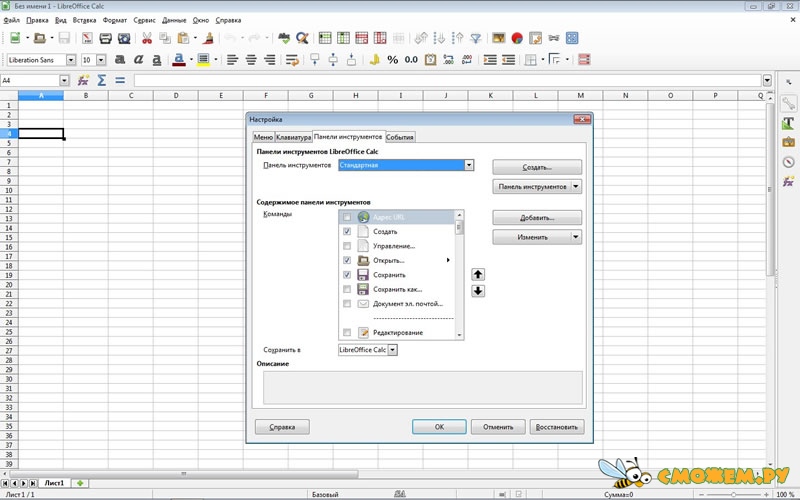Uncheck the Создать command checkbox
Screen dimensions: 800x500
pos(347,232)
